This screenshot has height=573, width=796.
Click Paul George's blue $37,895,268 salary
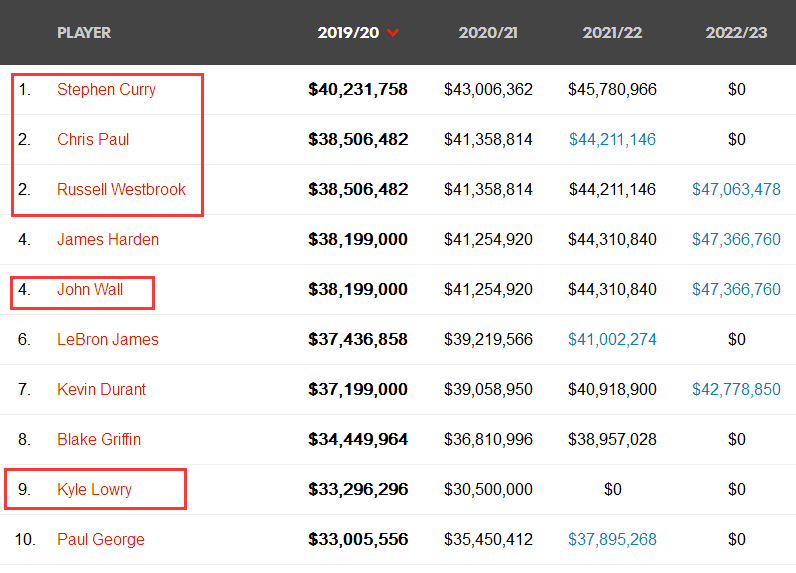tap(612, 539)
